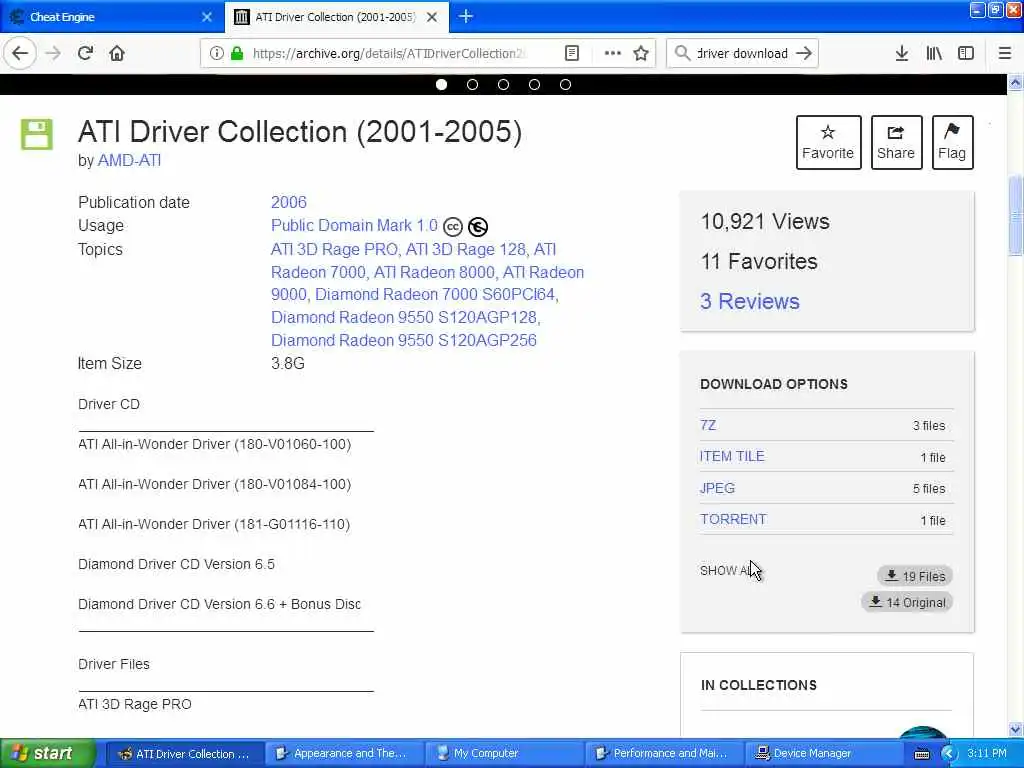Select the second carousel dot
The image size is (1024, 768).
coord(473,84)
